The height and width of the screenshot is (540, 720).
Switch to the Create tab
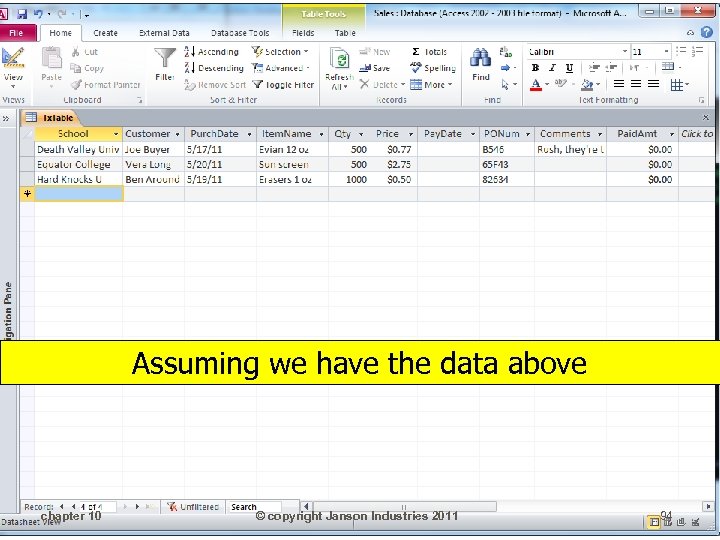[x=105, y=33]
